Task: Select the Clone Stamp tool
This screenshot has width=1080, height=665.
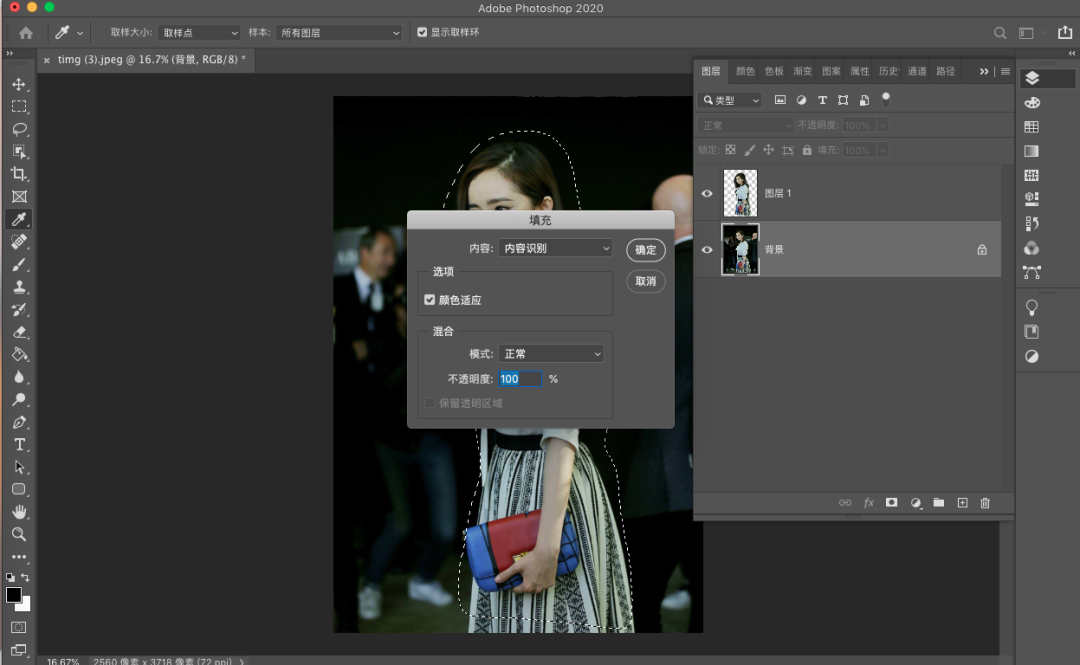Action: click(19, 287)
